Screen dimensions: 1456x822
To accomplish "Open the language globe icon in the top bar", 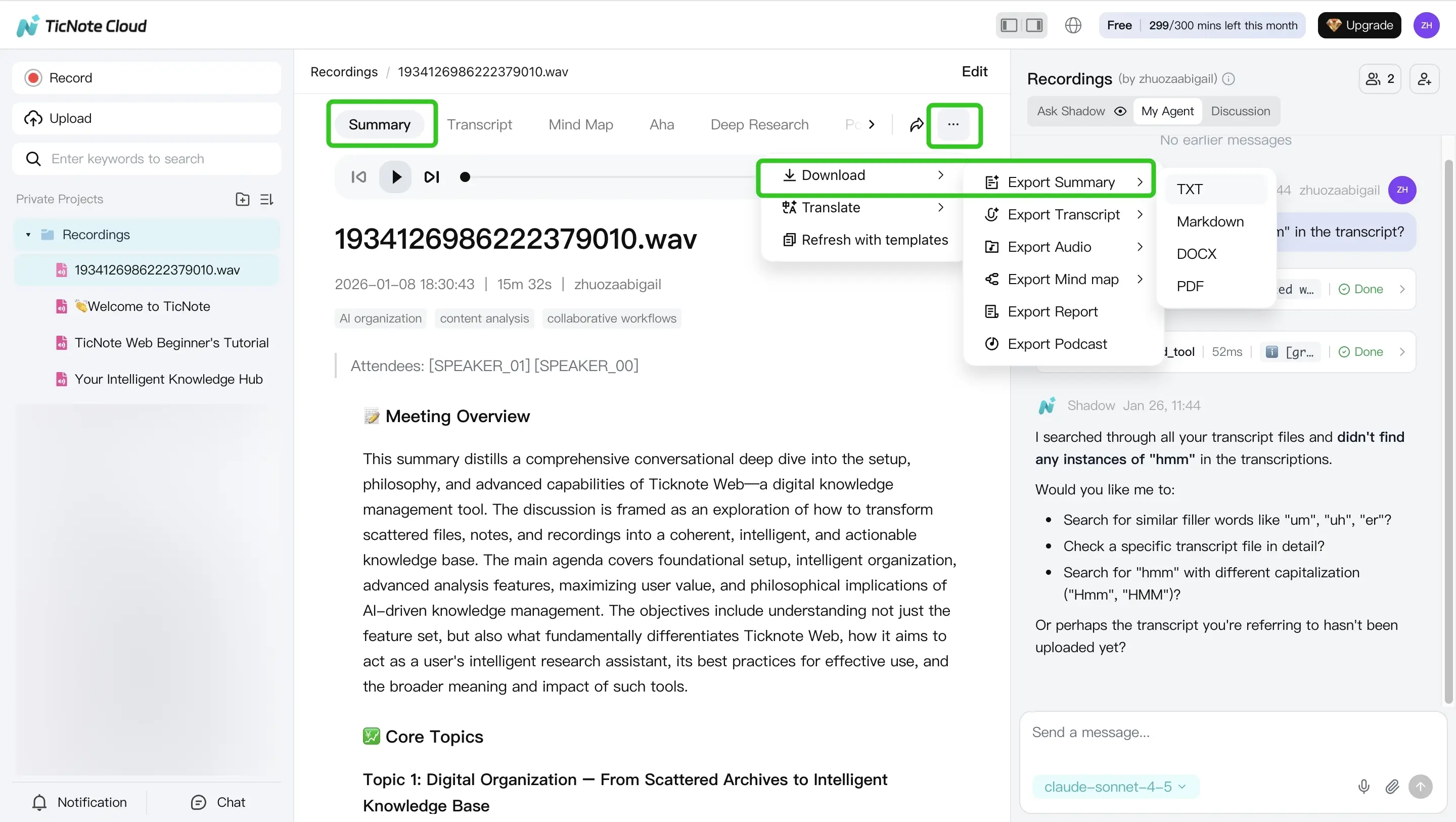I will (x=1073, y=25).
